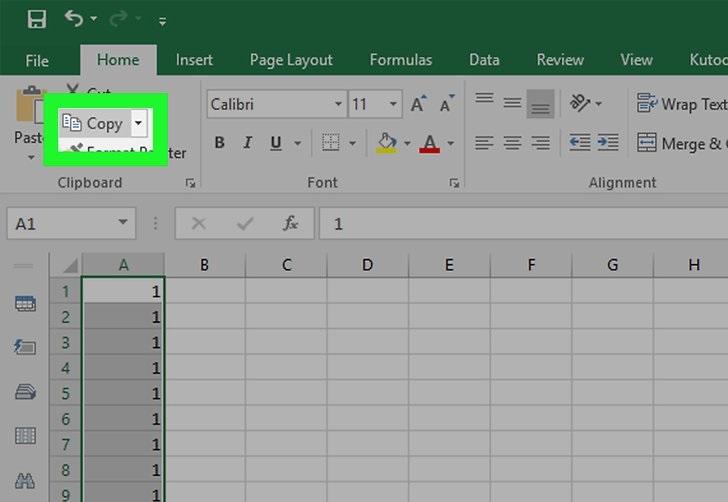Click the column grid sidebar icon
The height and width of the screenshot is (502, 728).
[25, 436]
